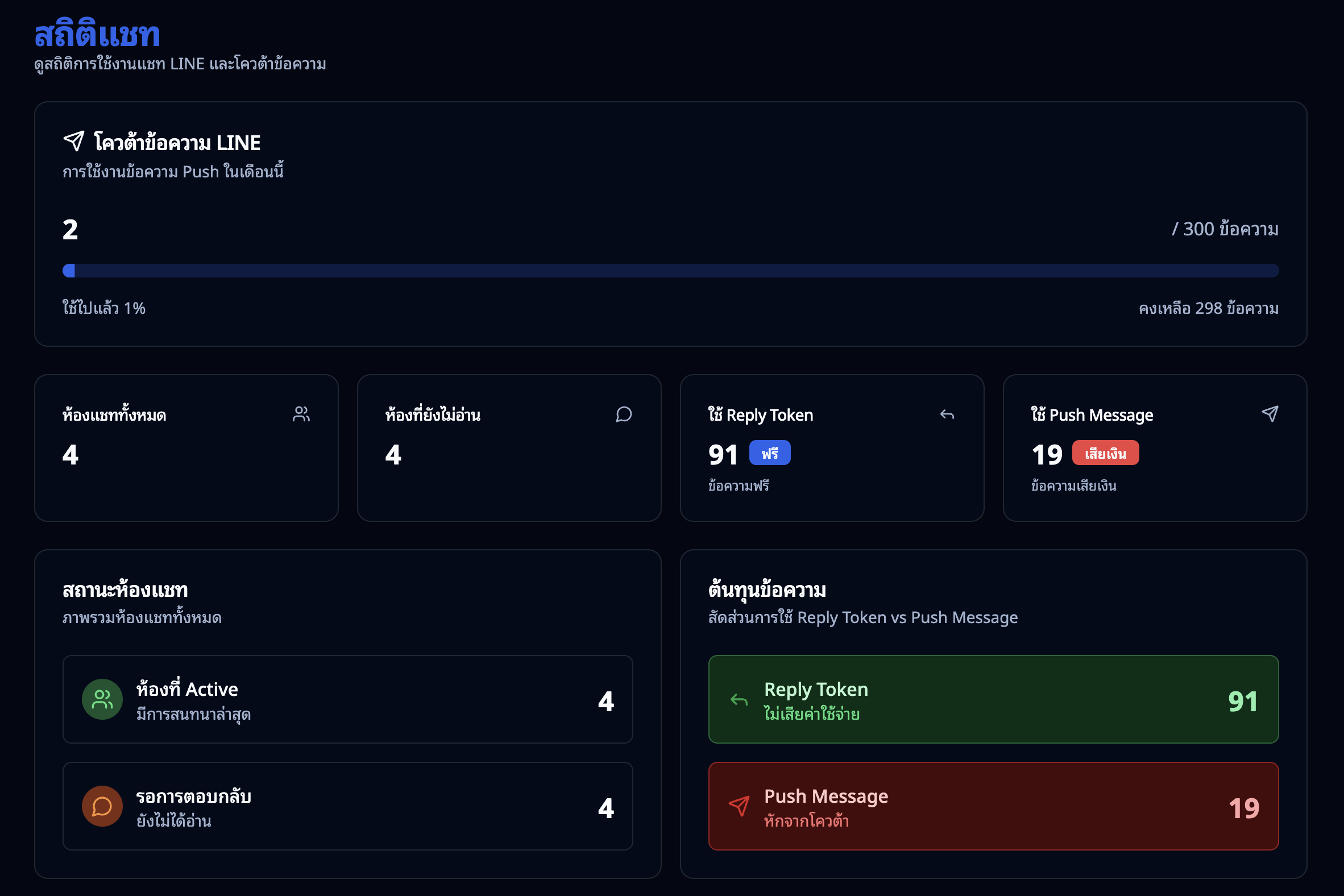Click the red เสียเงิน badge next to 19
This screenshot has height=896, width=1344.
pos(1105,453)
